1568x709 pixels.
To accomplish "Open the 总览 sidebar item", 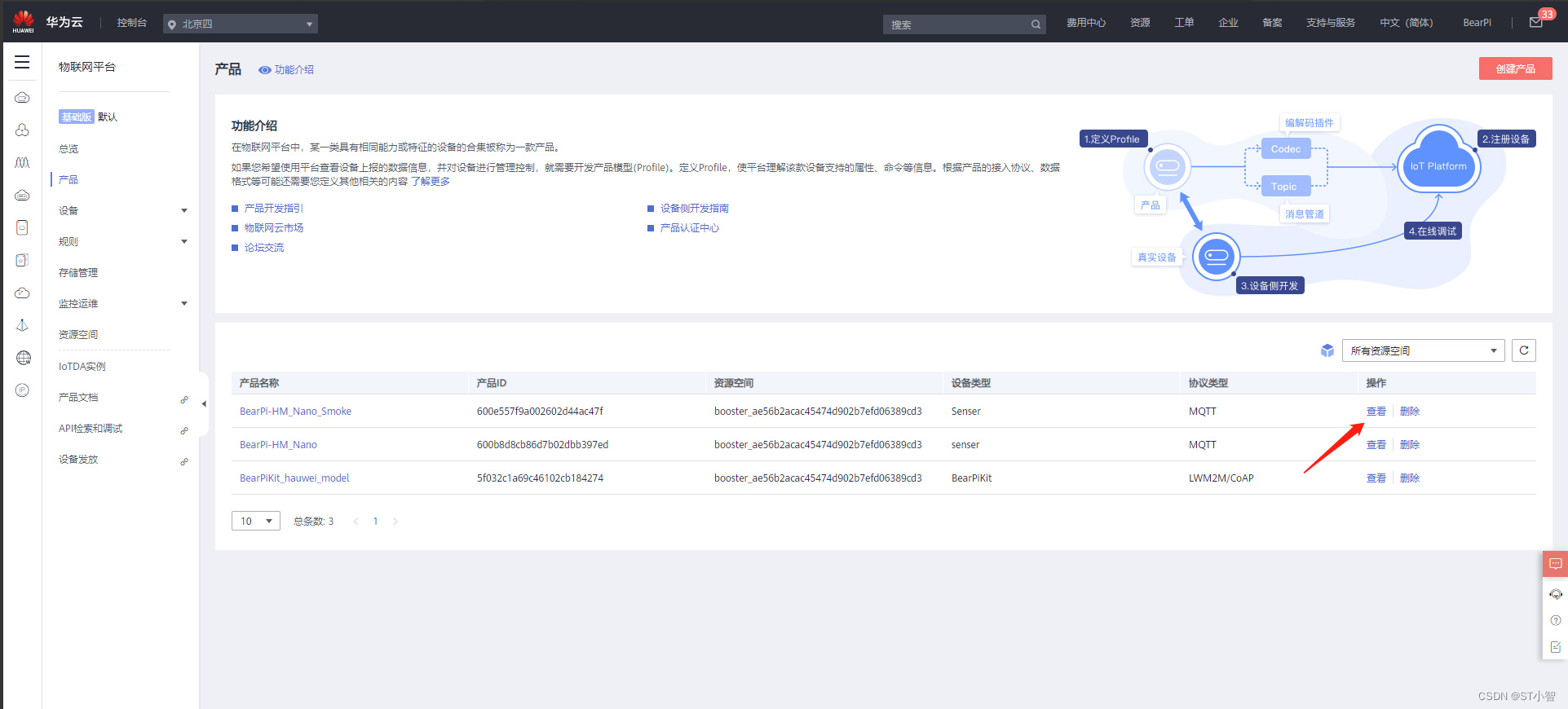I will (x=68, y=149).
